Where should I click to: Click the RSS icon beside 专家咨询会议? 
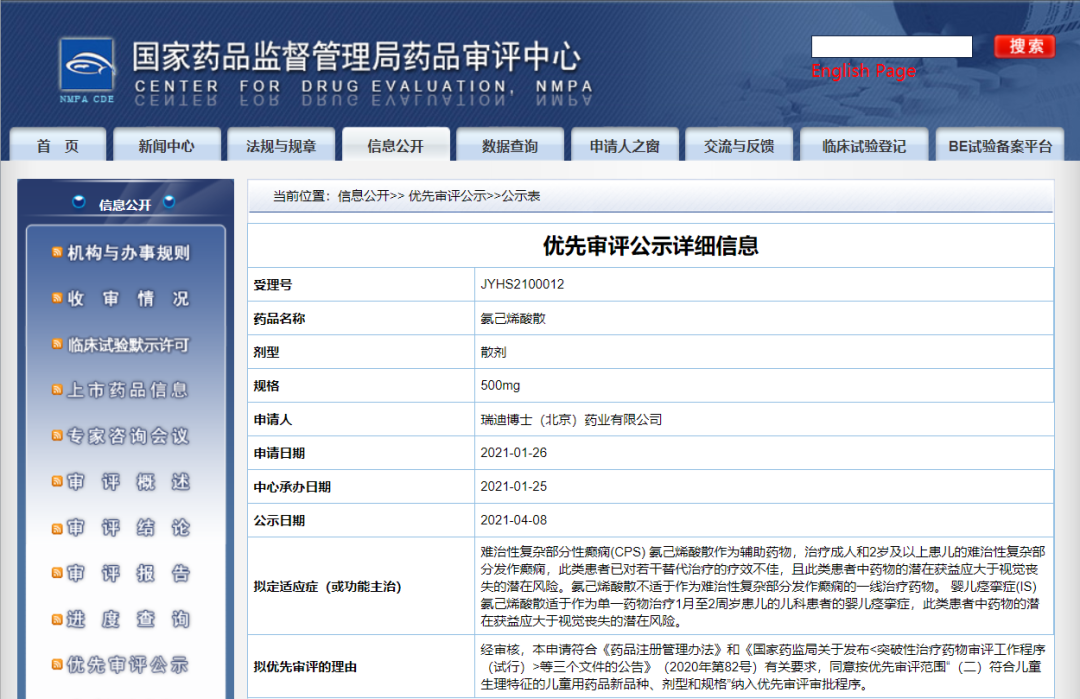pos(57,435)
